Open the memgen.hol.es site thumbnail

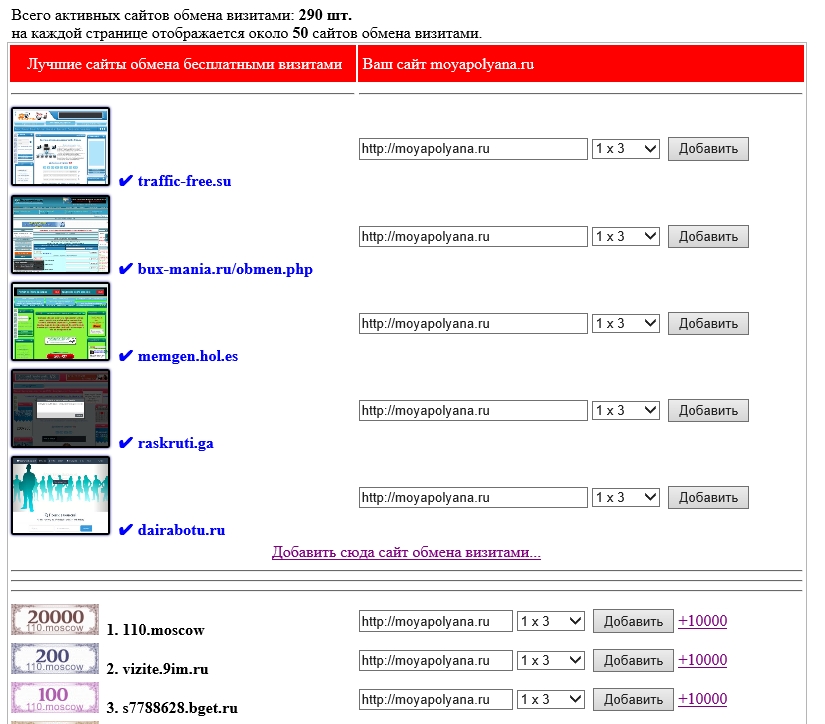click(x=61, y=321)
